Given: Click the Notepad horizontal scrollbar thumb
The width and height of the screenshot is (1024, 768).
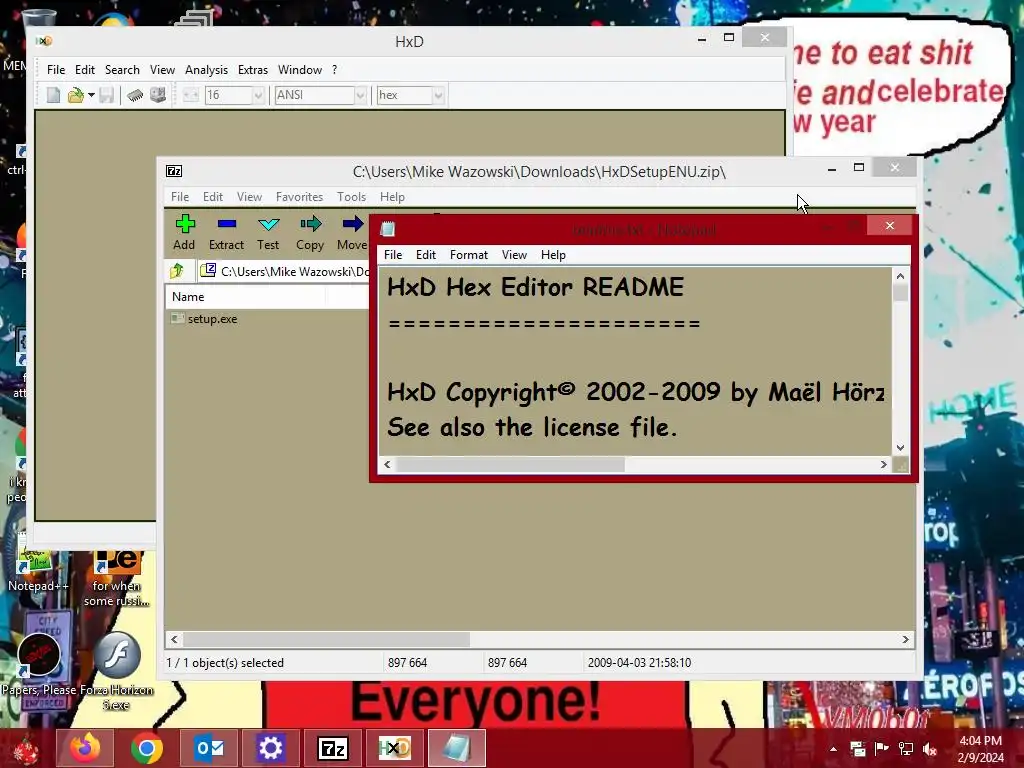Looking at the screenshot, I should click(x=510, y=464).
